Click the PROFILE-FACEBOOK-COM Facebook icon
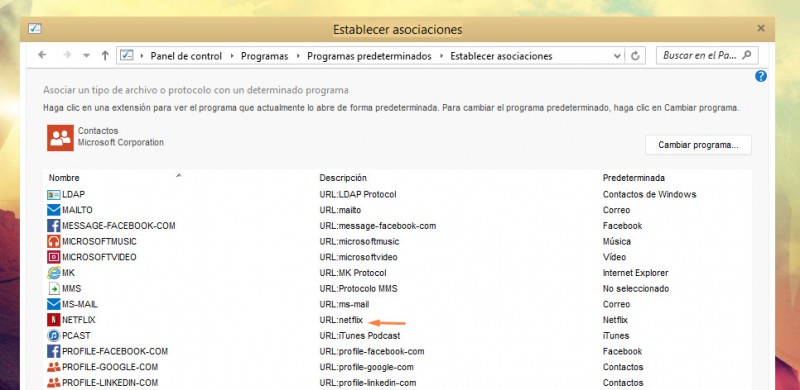Screen dimensions: 800x390 coord(54,351)
